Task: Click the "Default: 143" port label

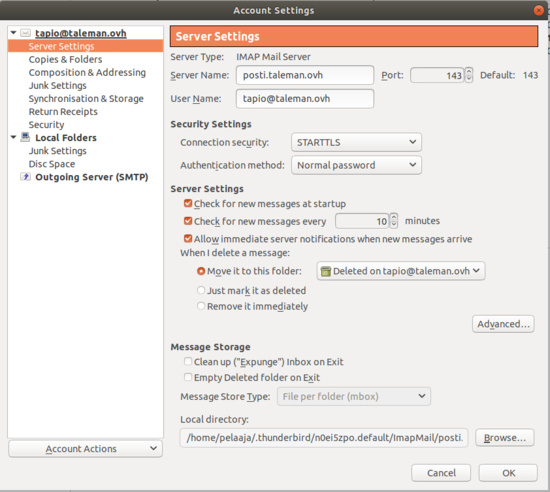Action: (509, 75)
